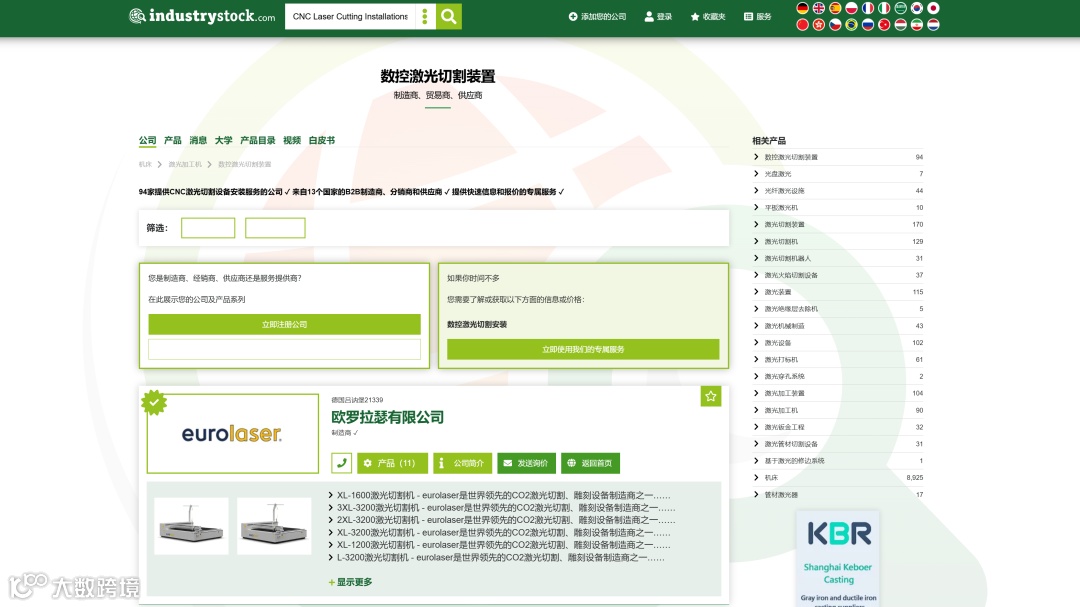Favorite eurolaser company with the star icon
This screenshot has width=1080, height=607.
point(711,396)
